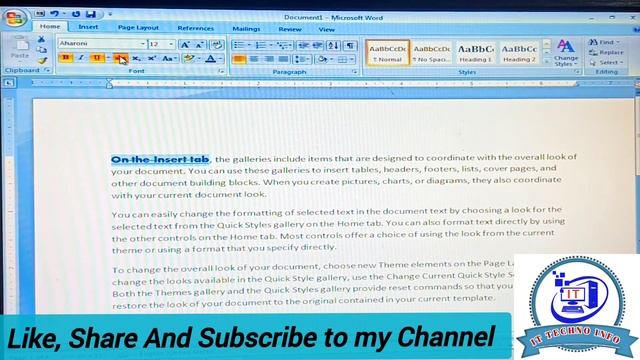Click the Center alignment icon
Image resolution: width=640 pixels, height=360 pixels.
[254, 60]
